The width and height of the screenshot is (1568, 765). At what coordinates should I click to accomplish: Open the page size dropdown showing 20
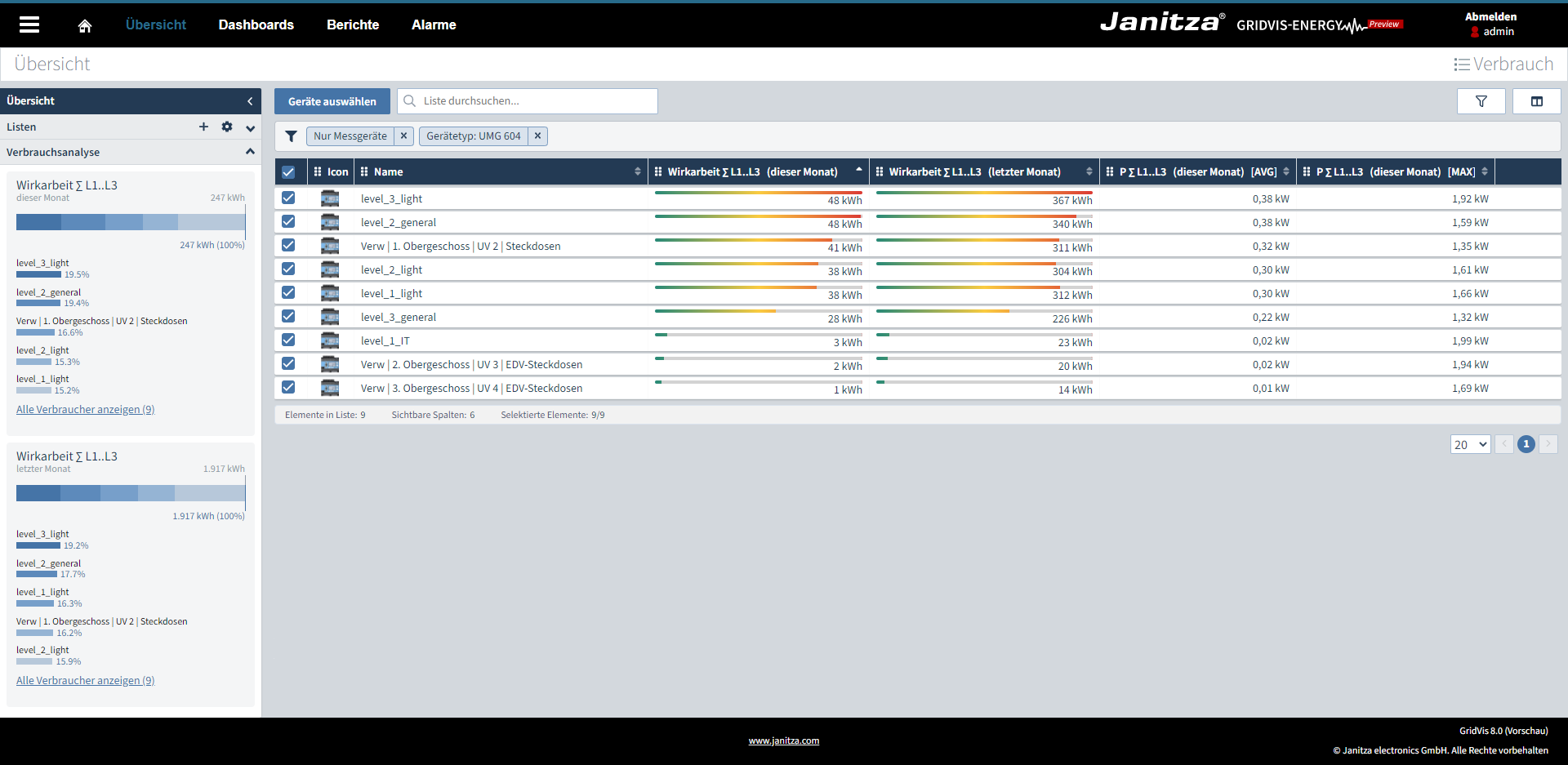tap(1470, 444)
